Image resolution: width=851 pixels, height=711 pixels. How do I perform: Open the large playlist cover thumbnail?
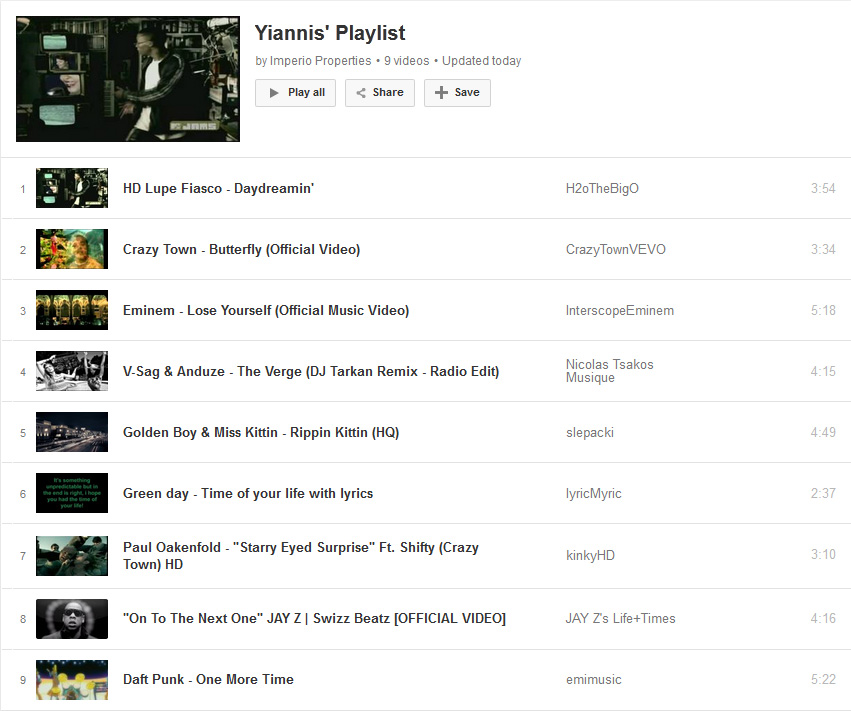(x=128, y=79)
